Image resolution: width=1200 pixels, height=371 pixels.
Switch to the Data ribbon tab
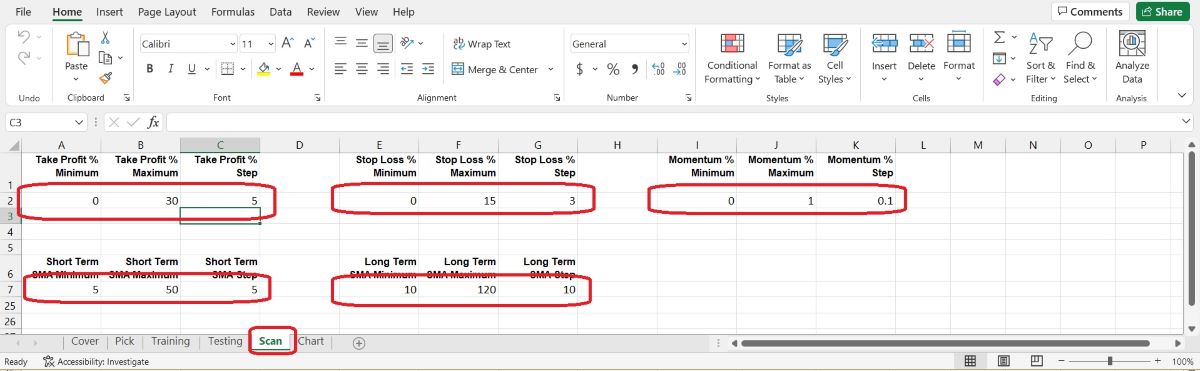(x=281, y=12)
